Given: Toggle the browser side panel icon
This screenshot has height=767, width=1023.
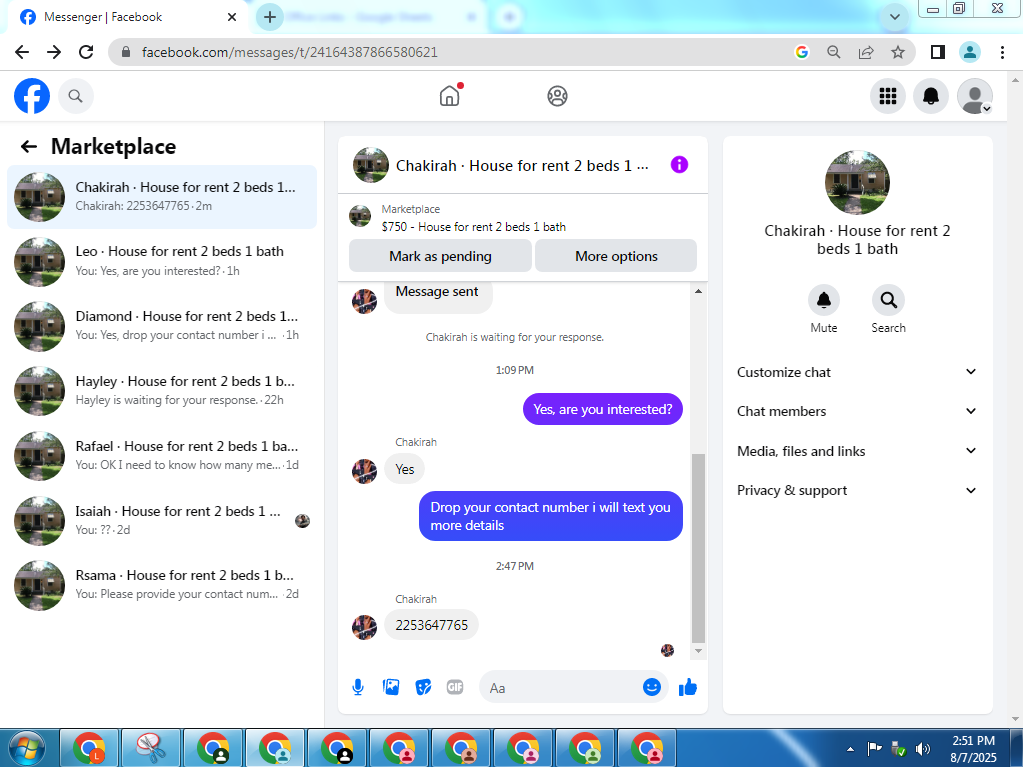Looking at the screenshot, I should point(938,52).
